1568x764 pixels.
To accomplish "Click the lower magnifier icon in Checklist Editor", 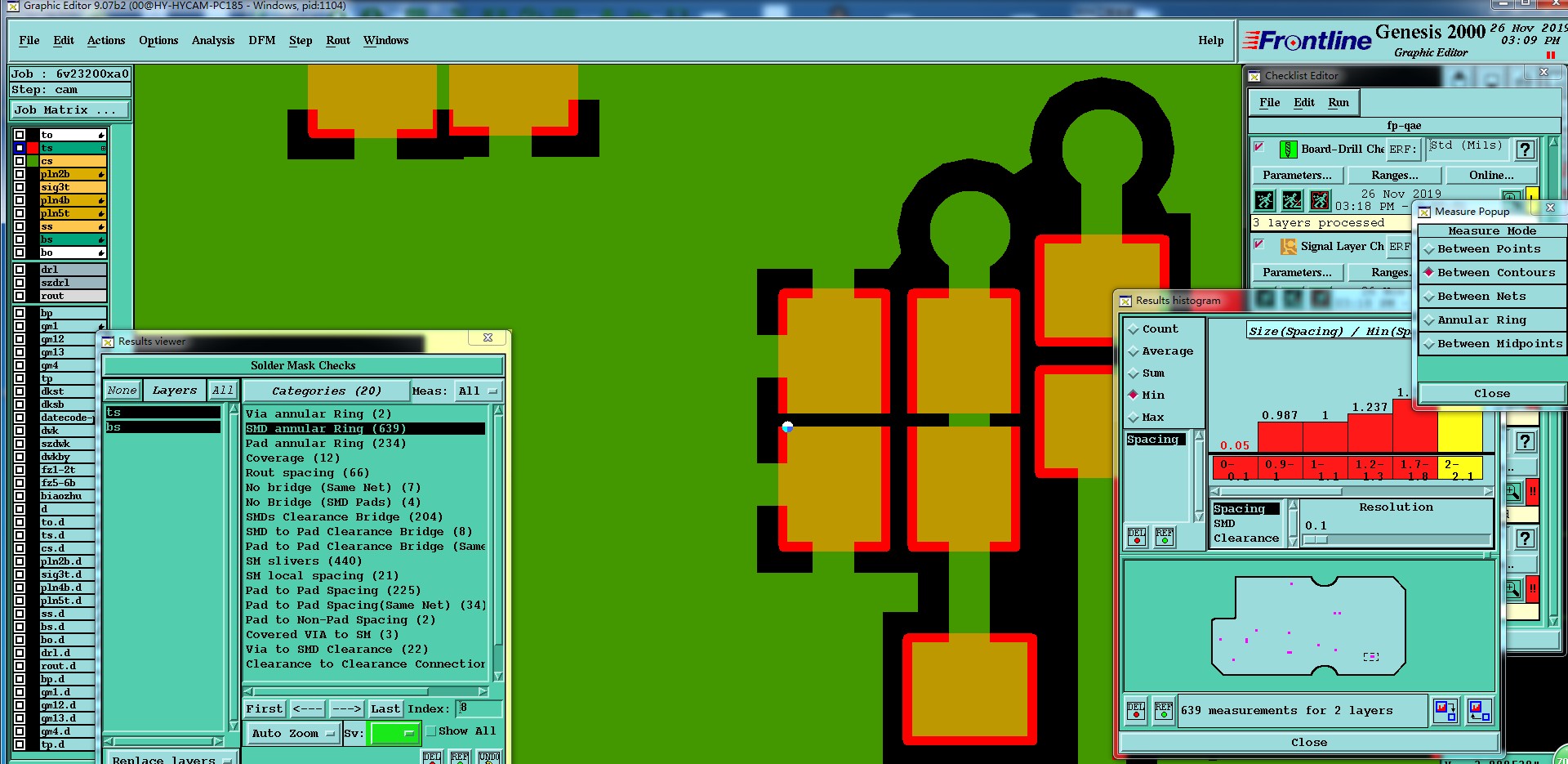I will pyautogui.click(x=1512, y=588).
